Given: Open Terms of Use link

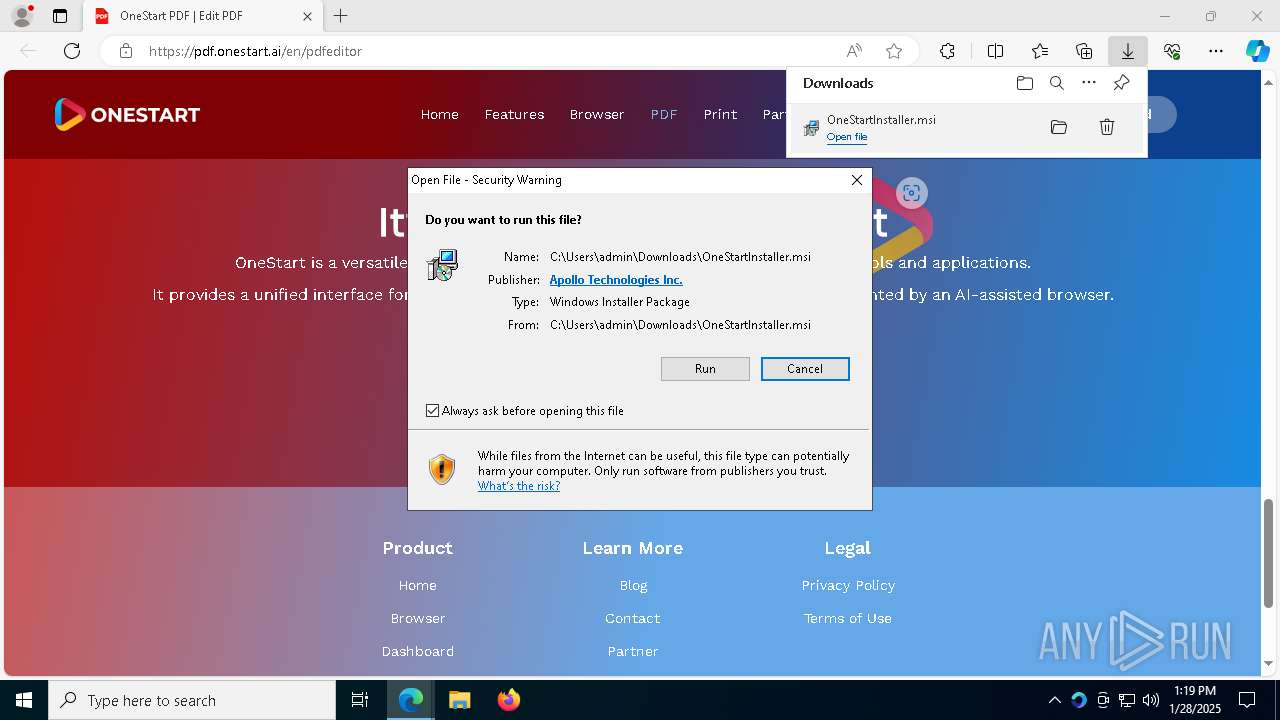Looking at the screenshot, I should (x=848, y=618).
